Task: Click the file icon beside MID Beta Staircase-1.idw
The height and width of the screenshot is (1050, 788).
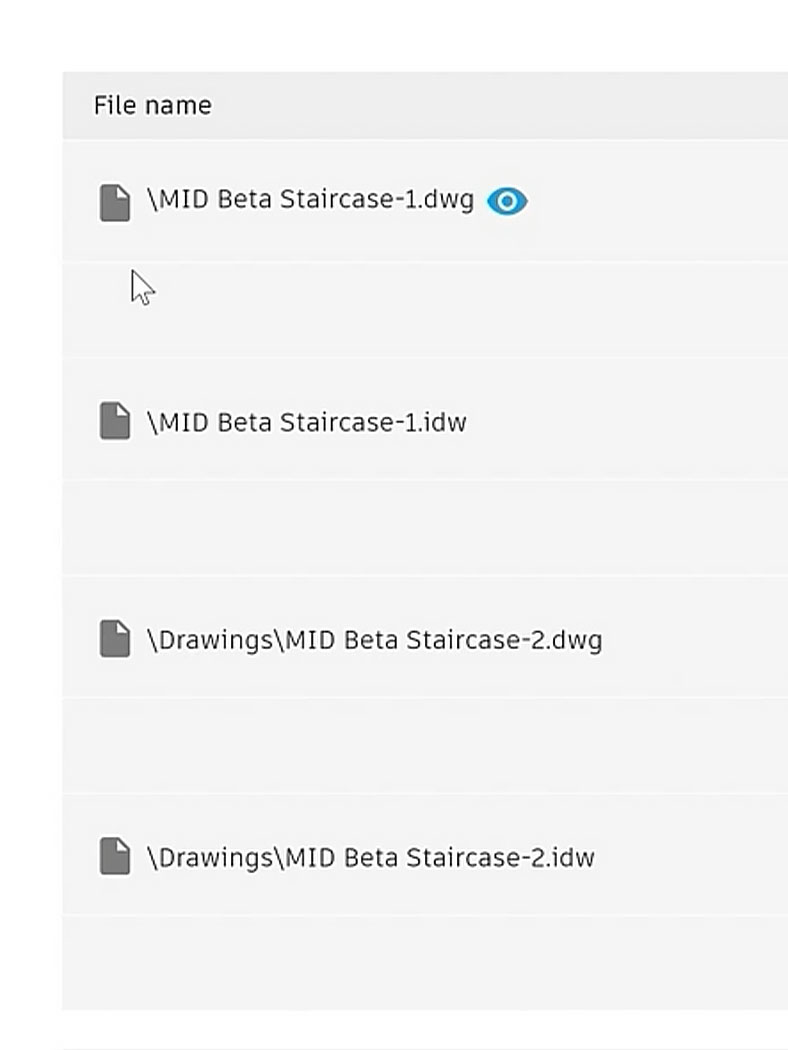Action: pyautogui.click(x=115, y=421)
